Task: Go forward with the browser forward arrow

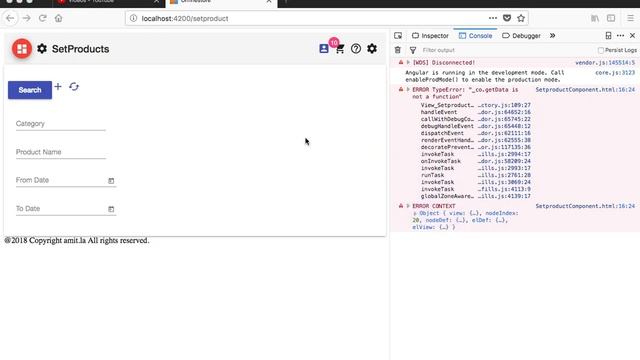Action: (27, 18)
